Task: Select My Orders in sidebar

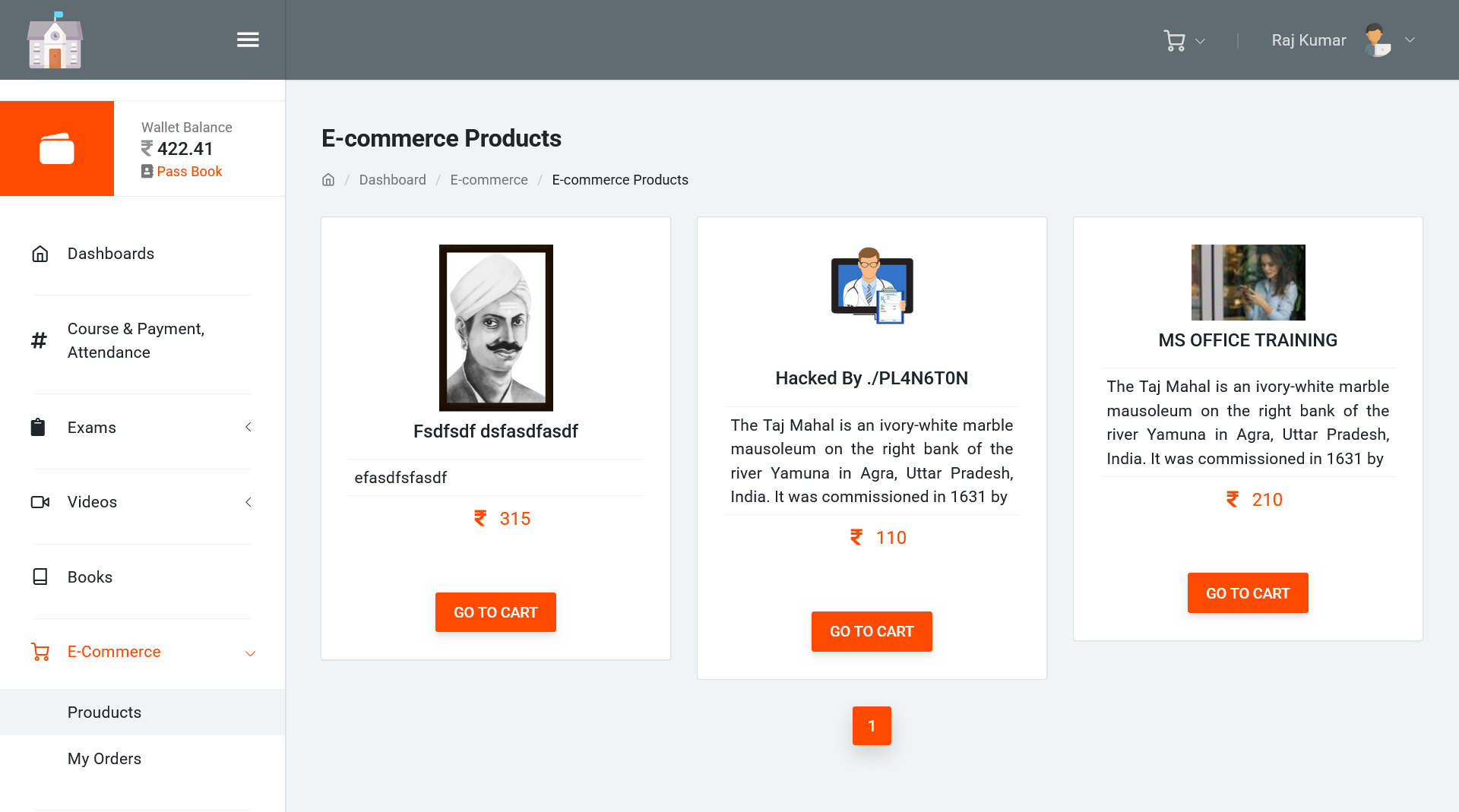Action: click(x=104, y=759)
